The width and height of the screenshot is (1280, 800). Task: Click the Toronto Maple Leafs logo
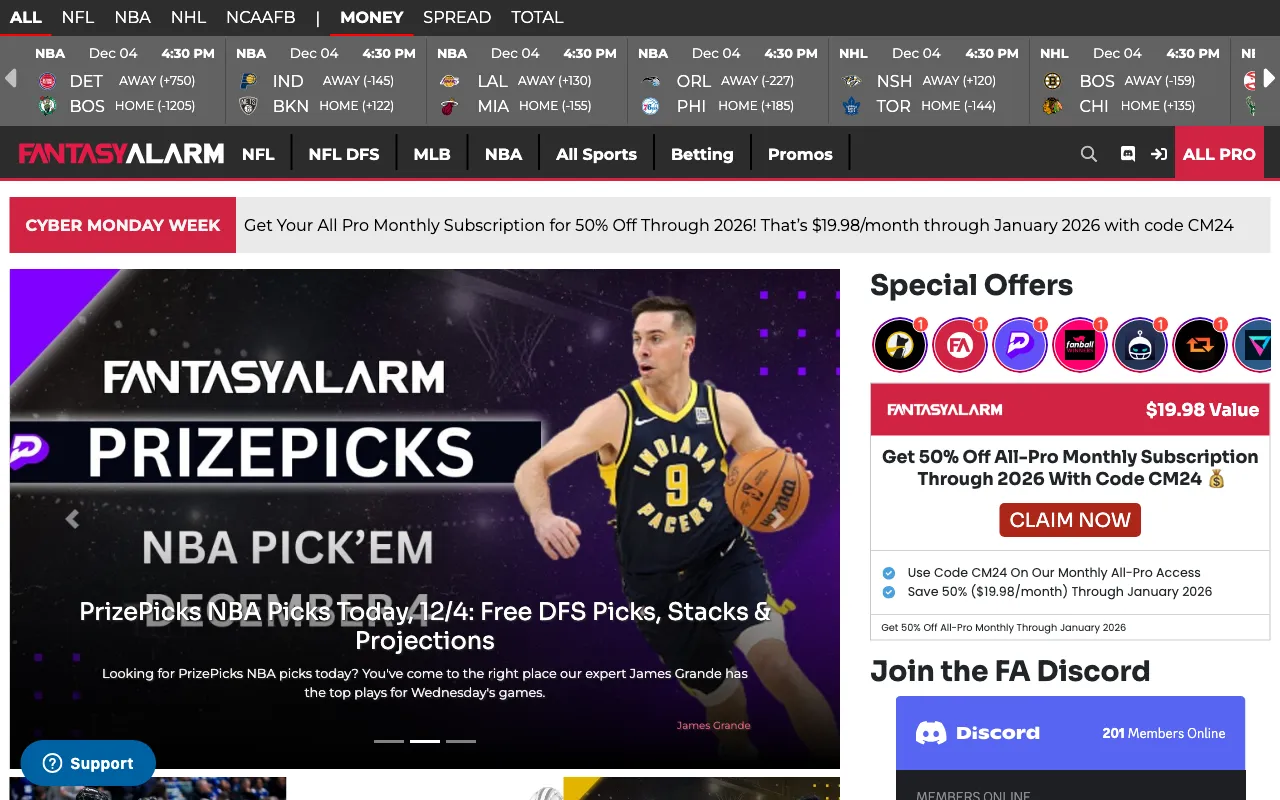click(x=851, y=106)
